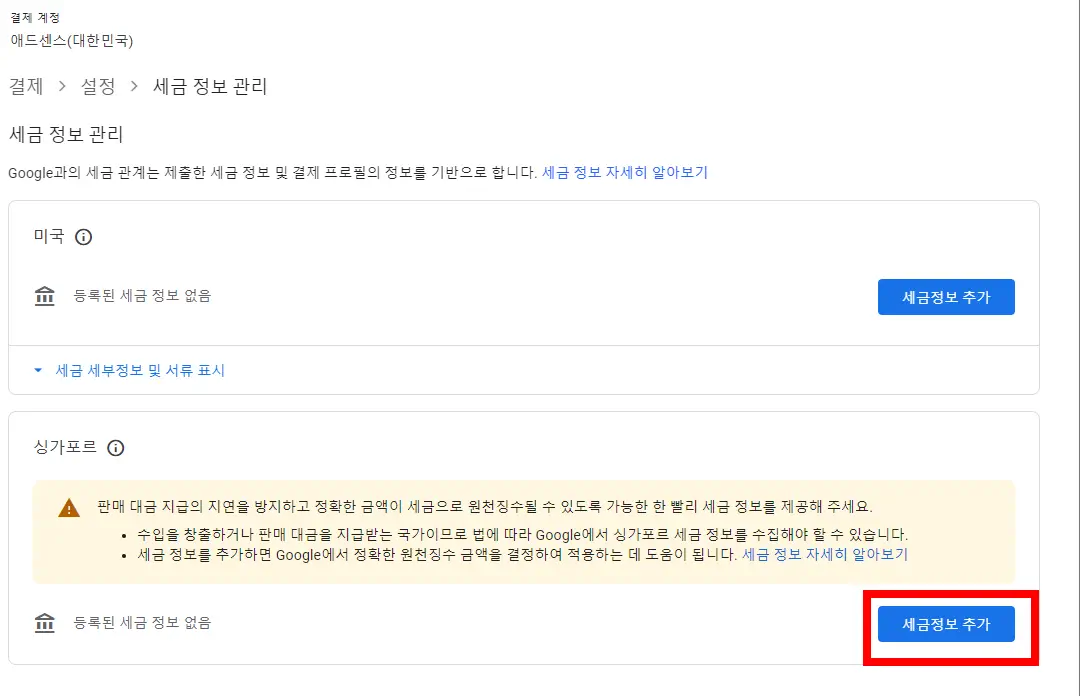The height and width of the screenshot is (696, 1080).
Task: Click the warning triangle icon in the notice
Action: (x=68, y=508)
